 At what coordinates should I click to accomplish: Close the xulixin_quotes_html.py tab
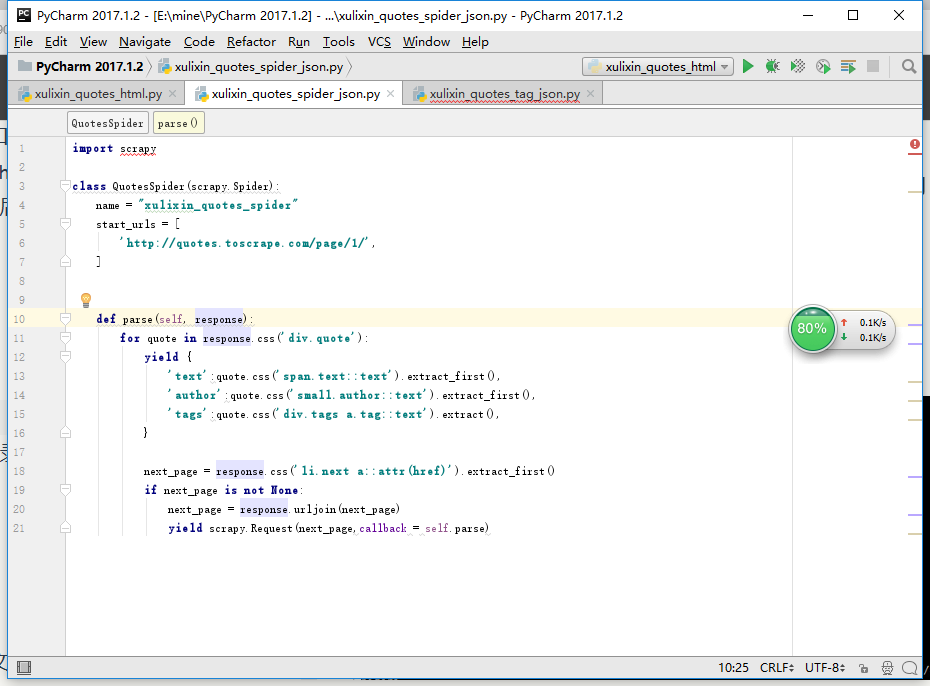173,94
